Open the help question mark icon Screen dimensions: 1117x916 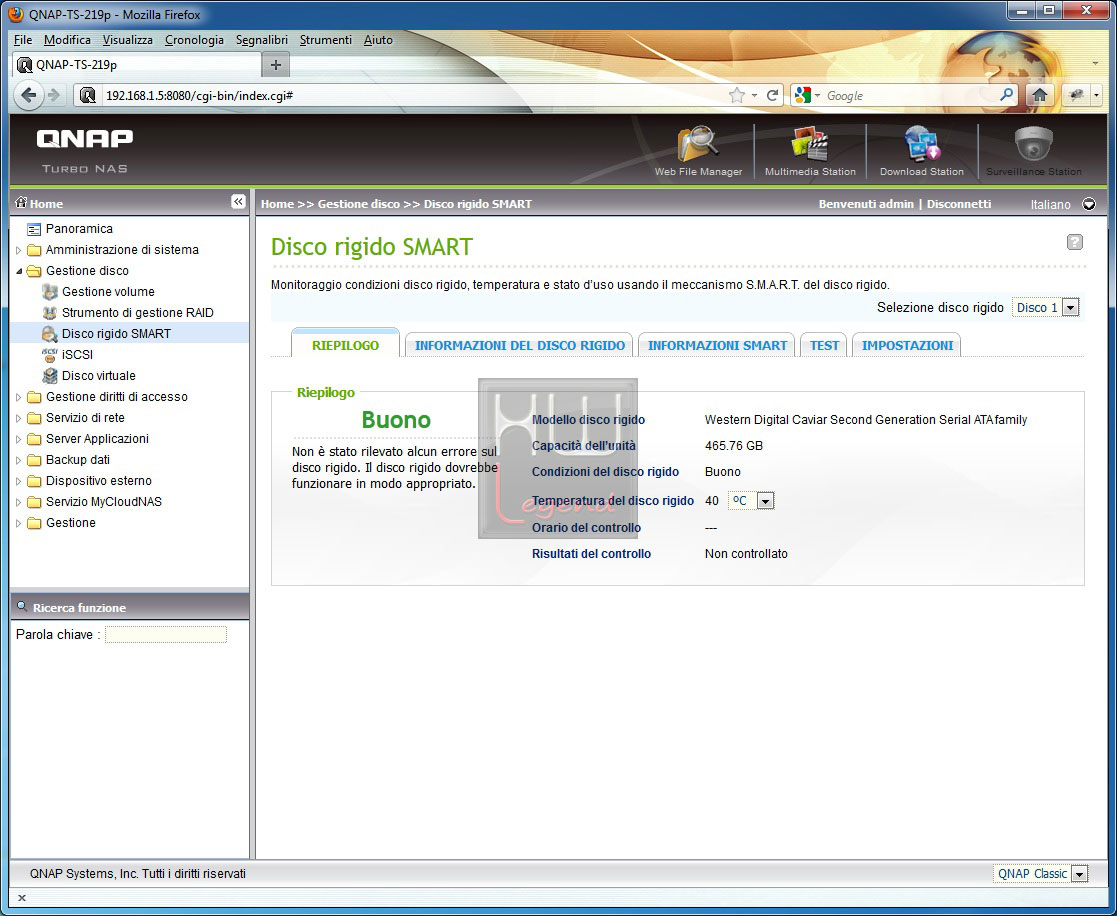[1074, 242]
